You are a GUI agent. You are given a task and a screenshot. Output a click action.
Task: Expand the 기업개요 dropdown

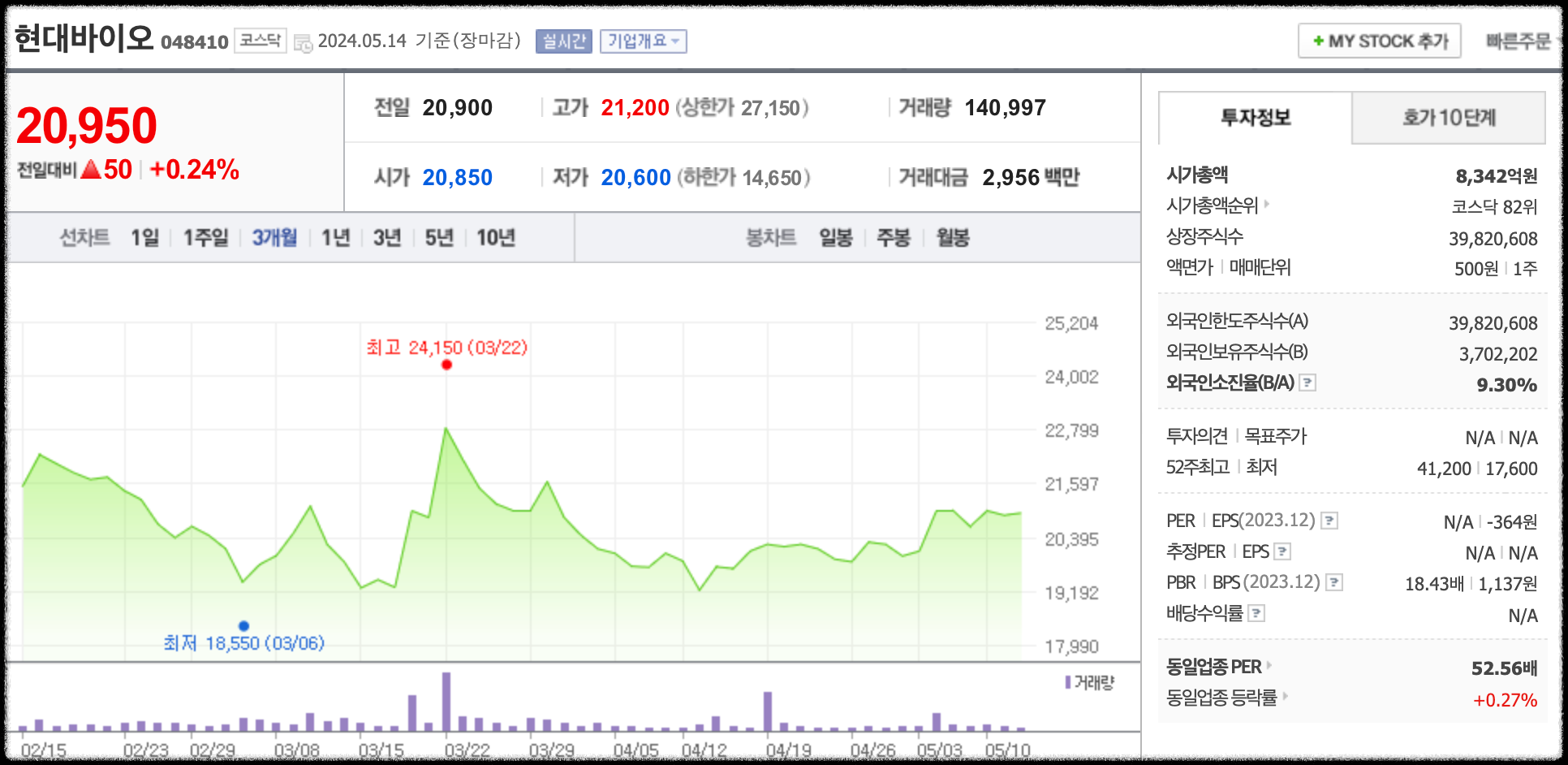tap(644, 41)
